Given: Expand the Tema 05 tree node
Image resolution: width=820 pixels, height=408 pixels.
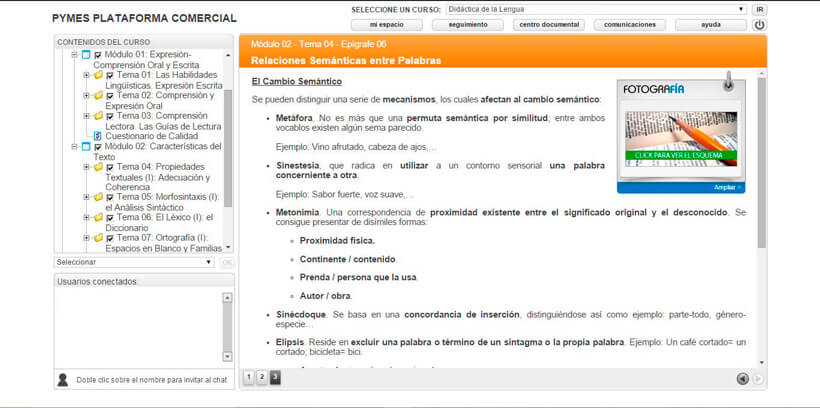Looking at the screenshot, I should (86, 197).
